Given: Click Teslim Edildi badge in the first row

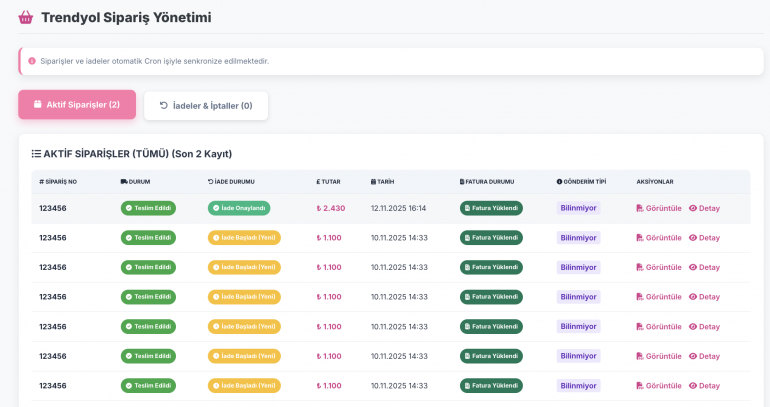Looking at the screenshot, I should [x=148, y=208].
